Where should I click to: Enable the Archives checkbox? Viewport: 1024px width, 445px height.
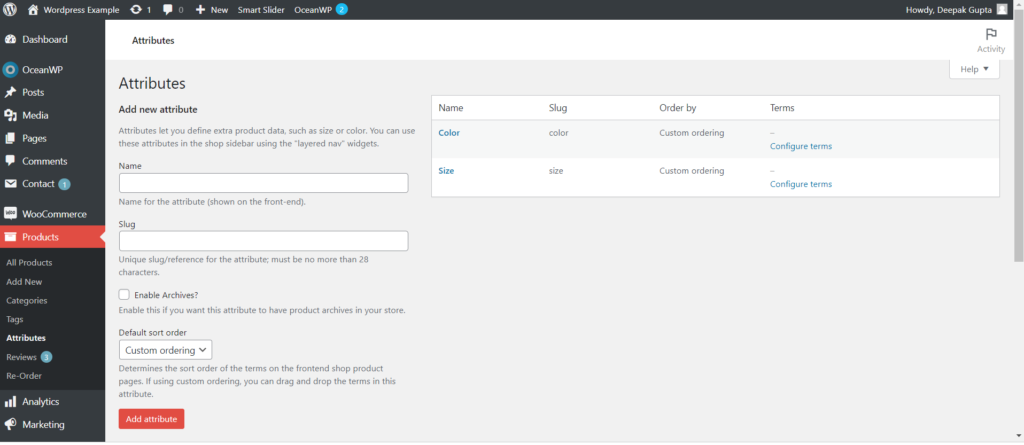pyautogui.click(x=124, y=295)
